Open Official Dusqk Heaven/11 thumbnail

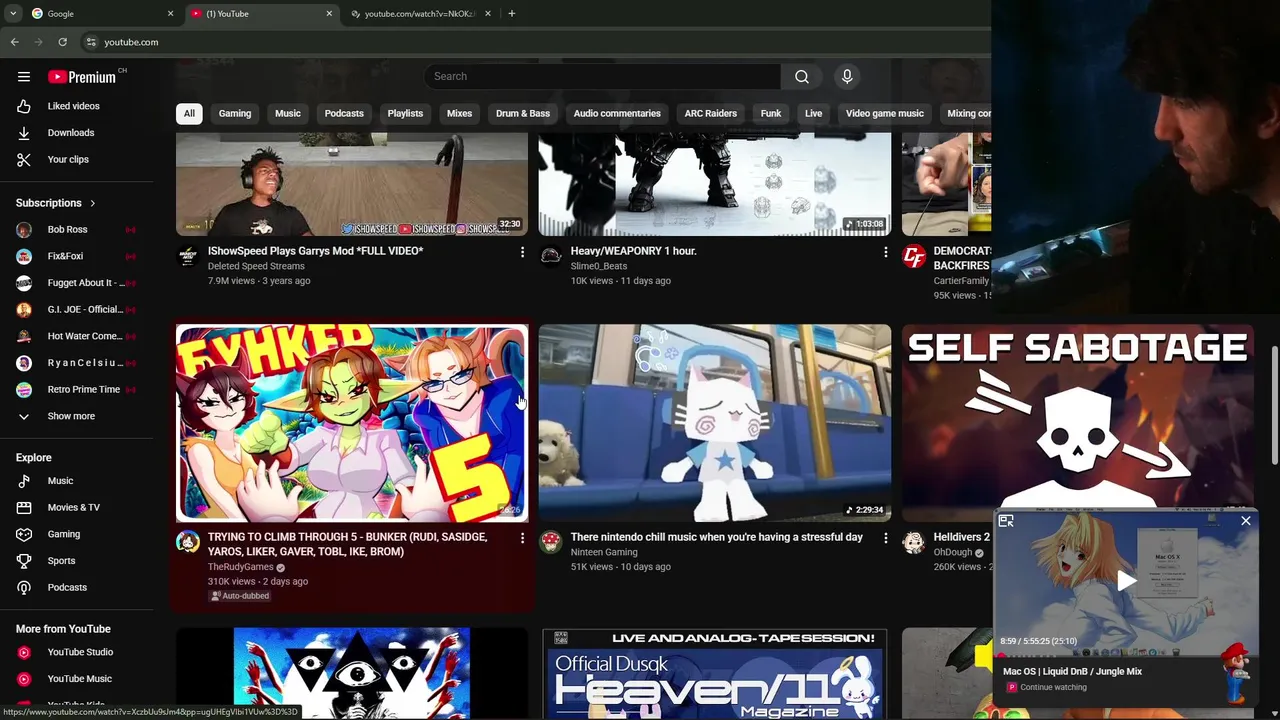715,674
